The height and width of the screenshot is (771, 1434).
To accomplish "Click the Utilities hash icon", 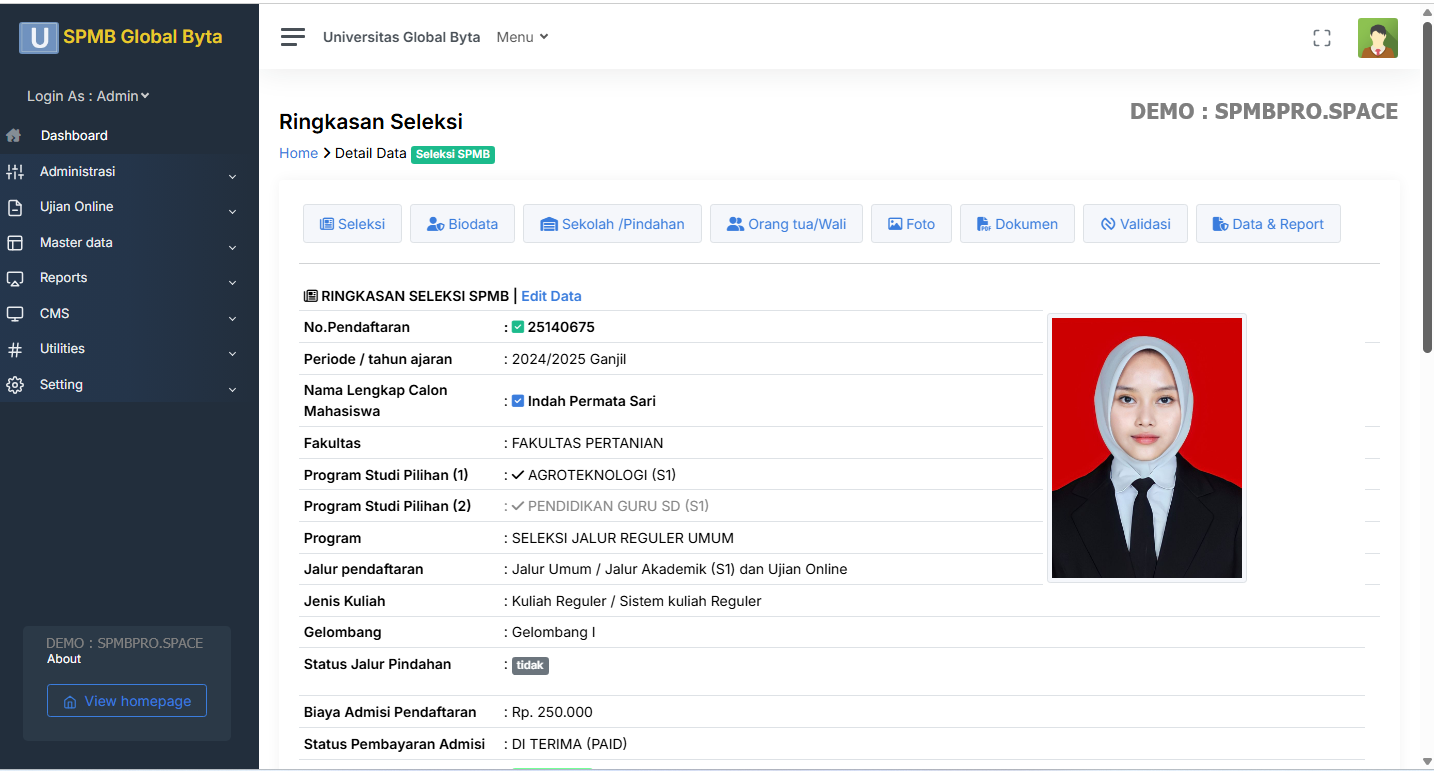I will pos(15,350).
